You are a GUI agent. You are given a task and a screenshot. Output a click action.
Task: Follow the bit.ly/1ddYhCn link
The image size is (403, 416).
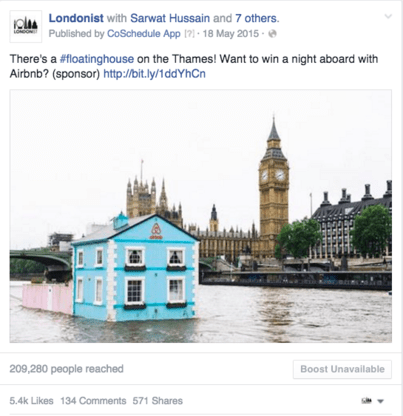(154, 74)
